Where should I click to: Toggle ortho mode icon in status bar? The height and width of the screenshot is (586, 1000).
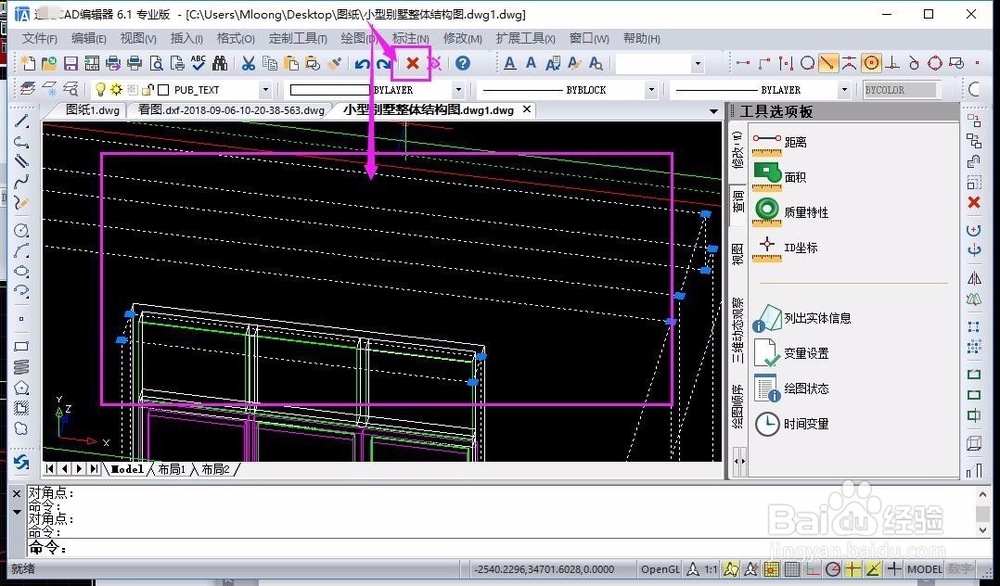[812, 569]
